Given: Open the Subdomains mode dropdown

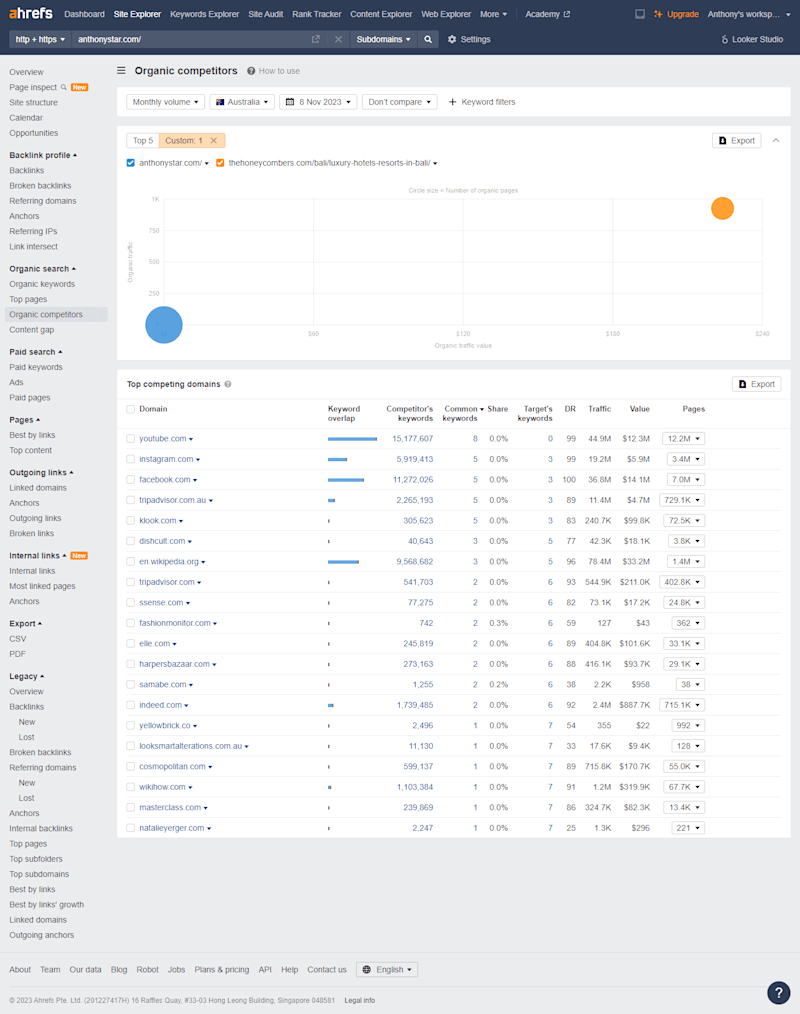Looking at the screenshot, I should click(x=384, y=39).
